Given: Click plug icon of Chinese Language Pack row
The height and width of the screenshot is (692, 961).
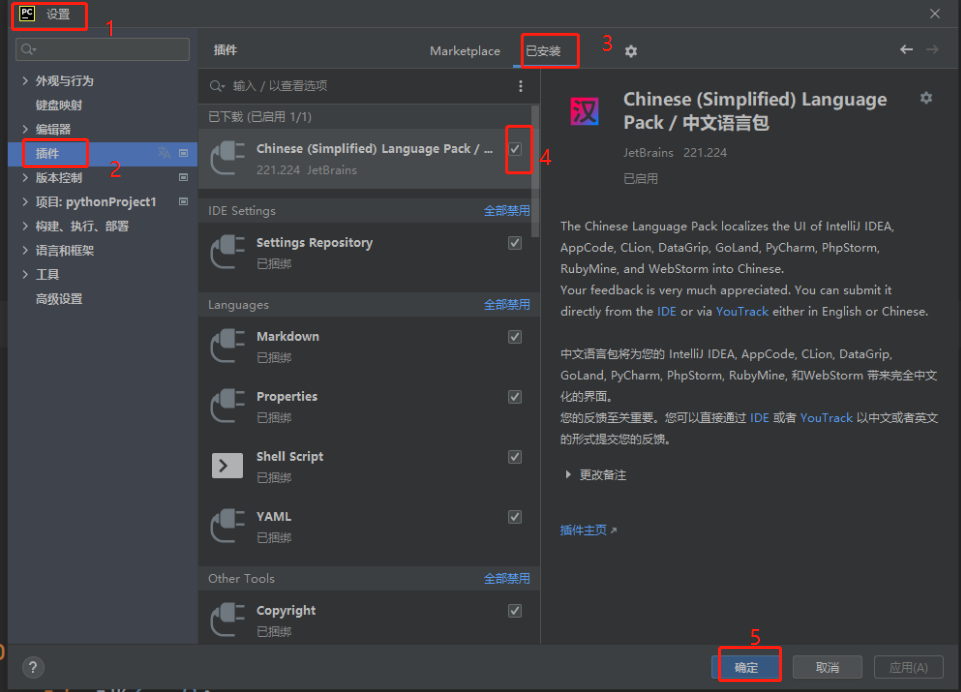Looking at the screenshot, I should [227, 158].
